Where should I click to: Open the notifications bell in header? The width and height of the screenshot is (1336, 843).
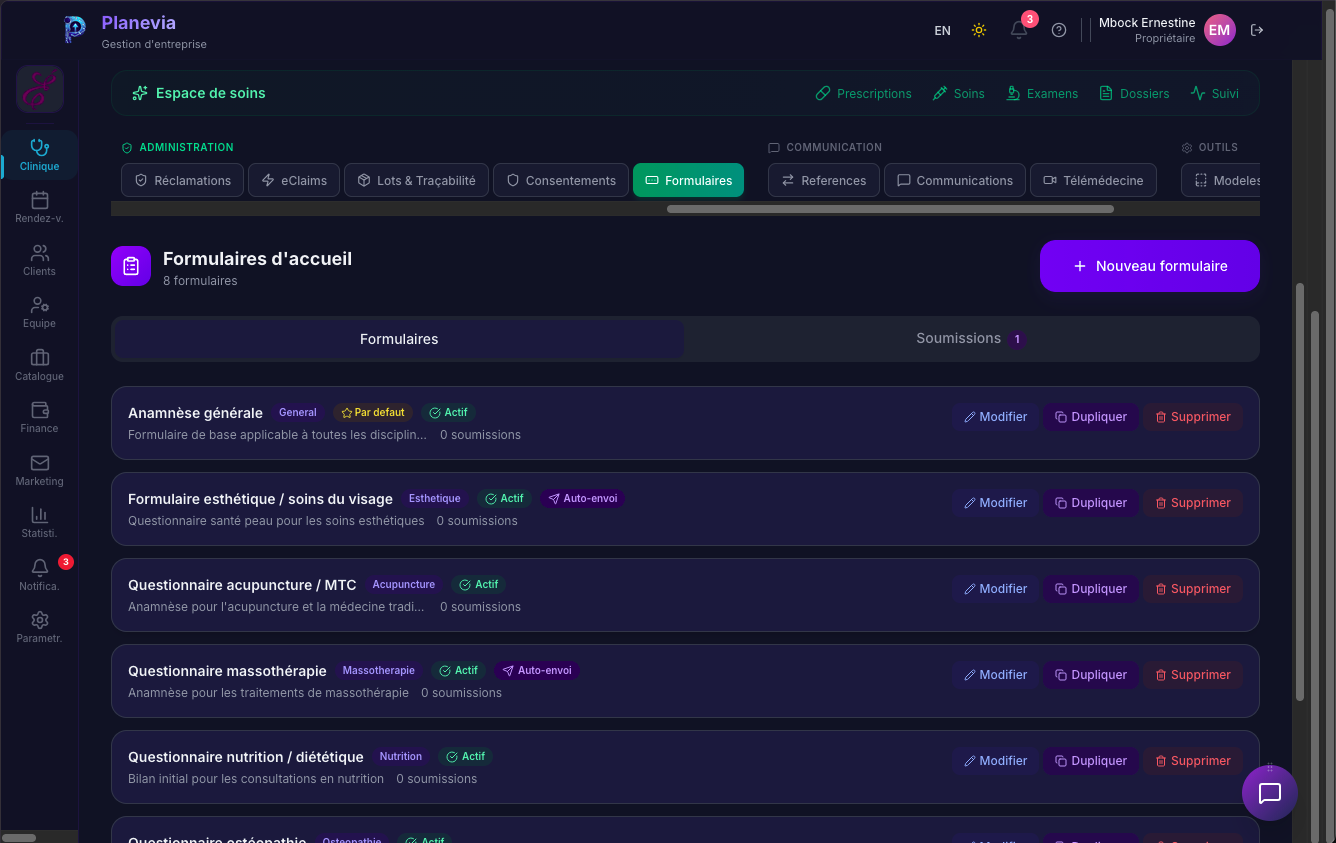1019,30
